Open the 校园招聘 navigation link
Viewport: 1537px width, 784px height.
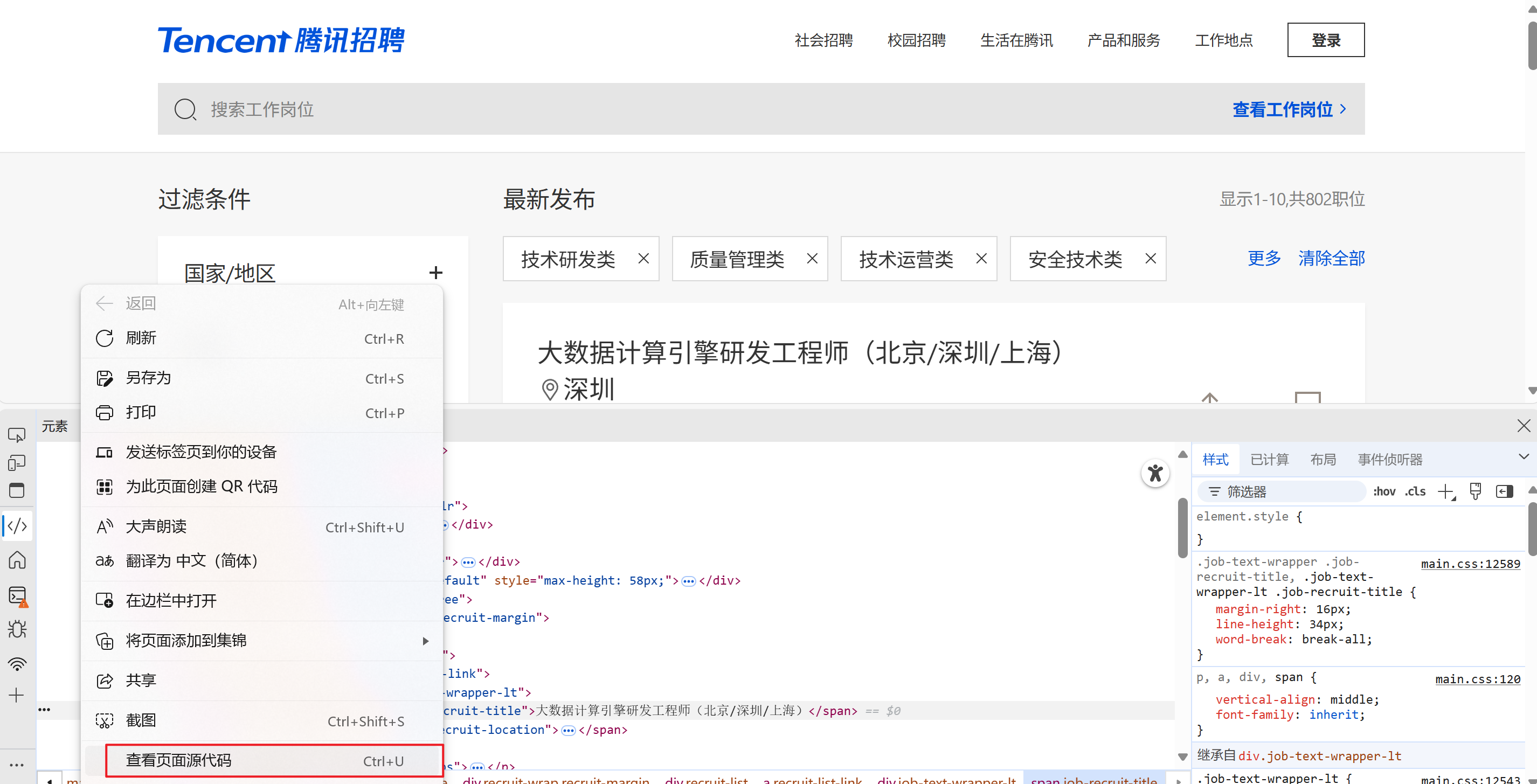916,40
